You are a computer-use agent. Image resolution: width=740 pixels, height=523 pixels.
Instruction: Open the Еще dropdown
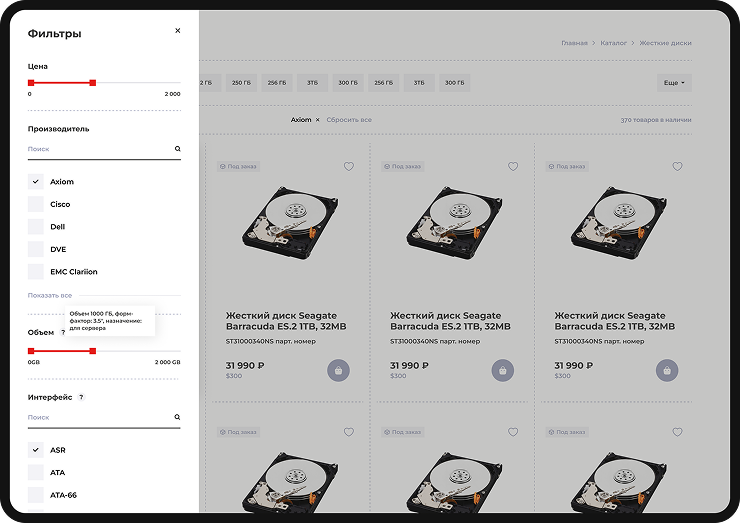pos(674,83)
